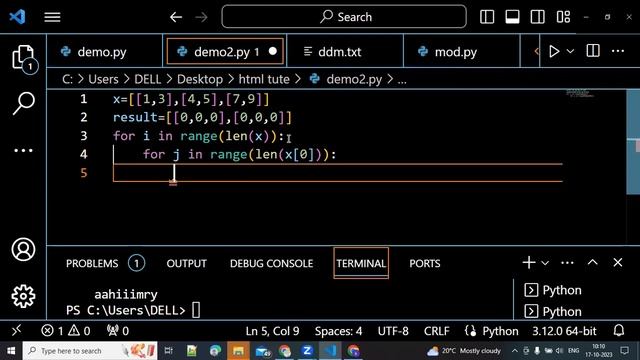This screenshot has height=360, width=640.
Task: Toggle primary side bar layout button
Action: [487, 17]
